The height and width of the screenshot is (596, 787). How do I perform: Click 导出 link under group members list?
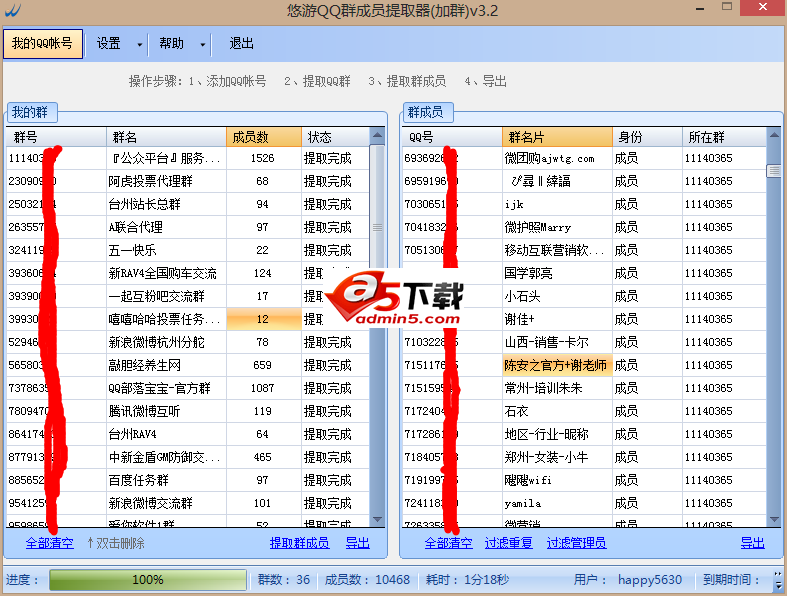752,543
